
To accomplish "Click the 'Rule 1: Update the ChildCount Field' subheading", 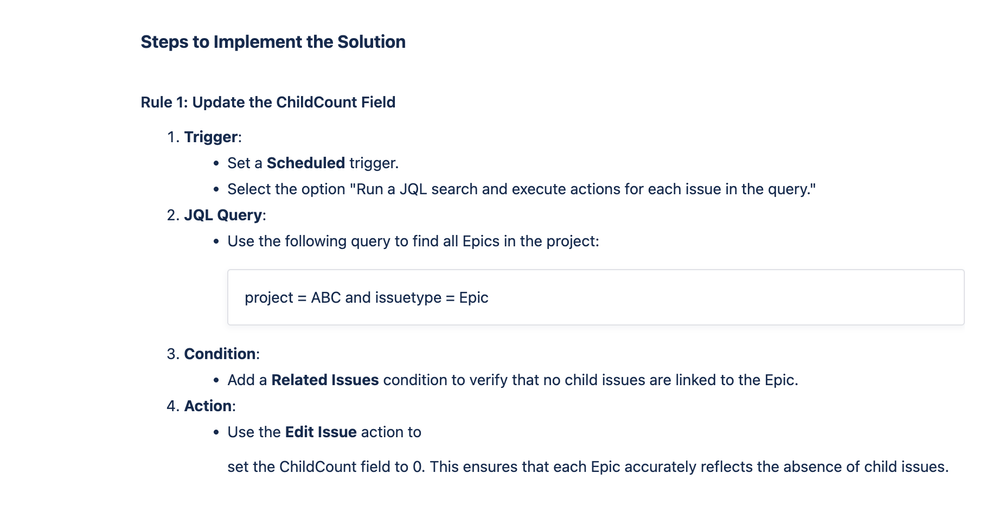I will coord(268,103).
